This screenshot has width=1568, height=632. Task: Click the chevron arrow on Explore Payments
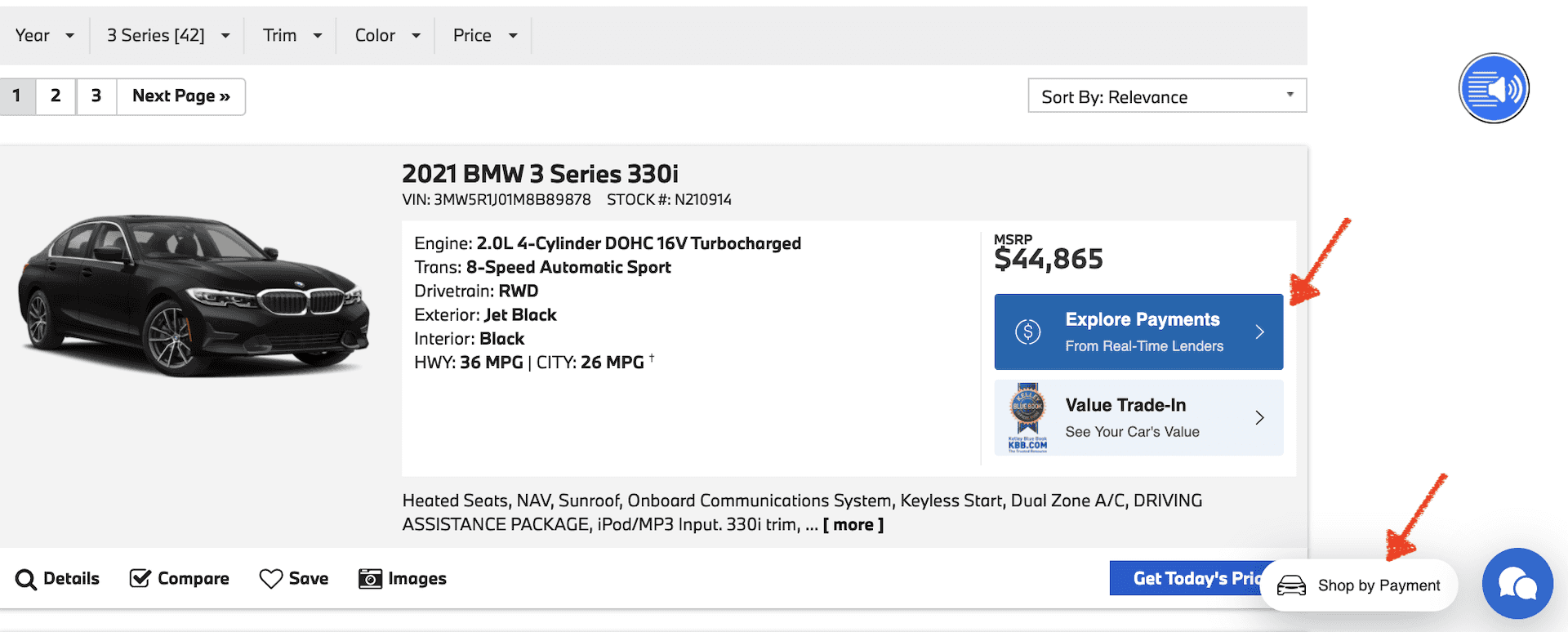tap(1259, 332)
